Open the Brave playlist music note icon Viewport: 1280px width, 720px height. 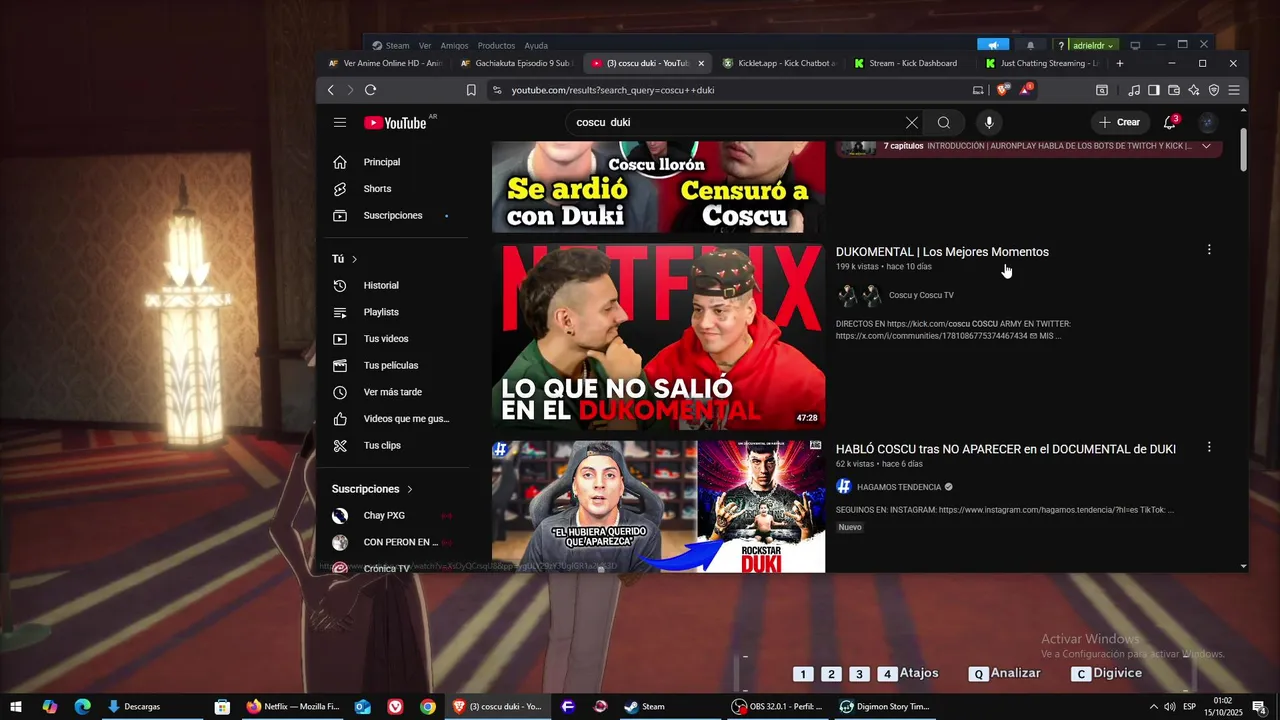(x=1133, y=90)
